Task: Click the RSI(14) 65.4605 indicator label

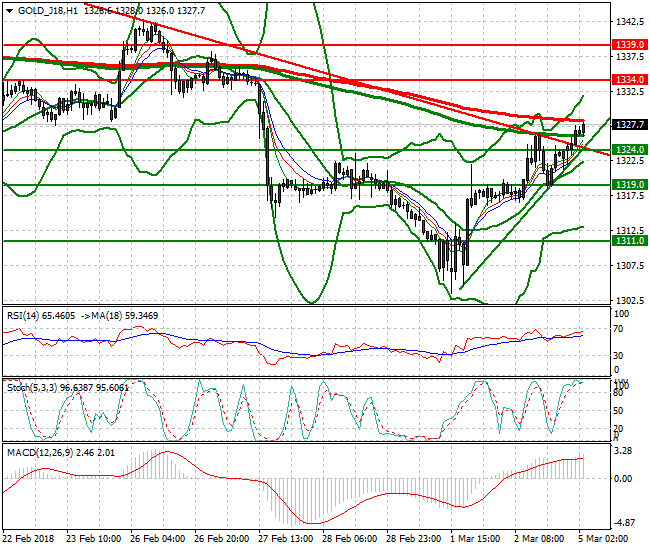Action: [41, 316]
